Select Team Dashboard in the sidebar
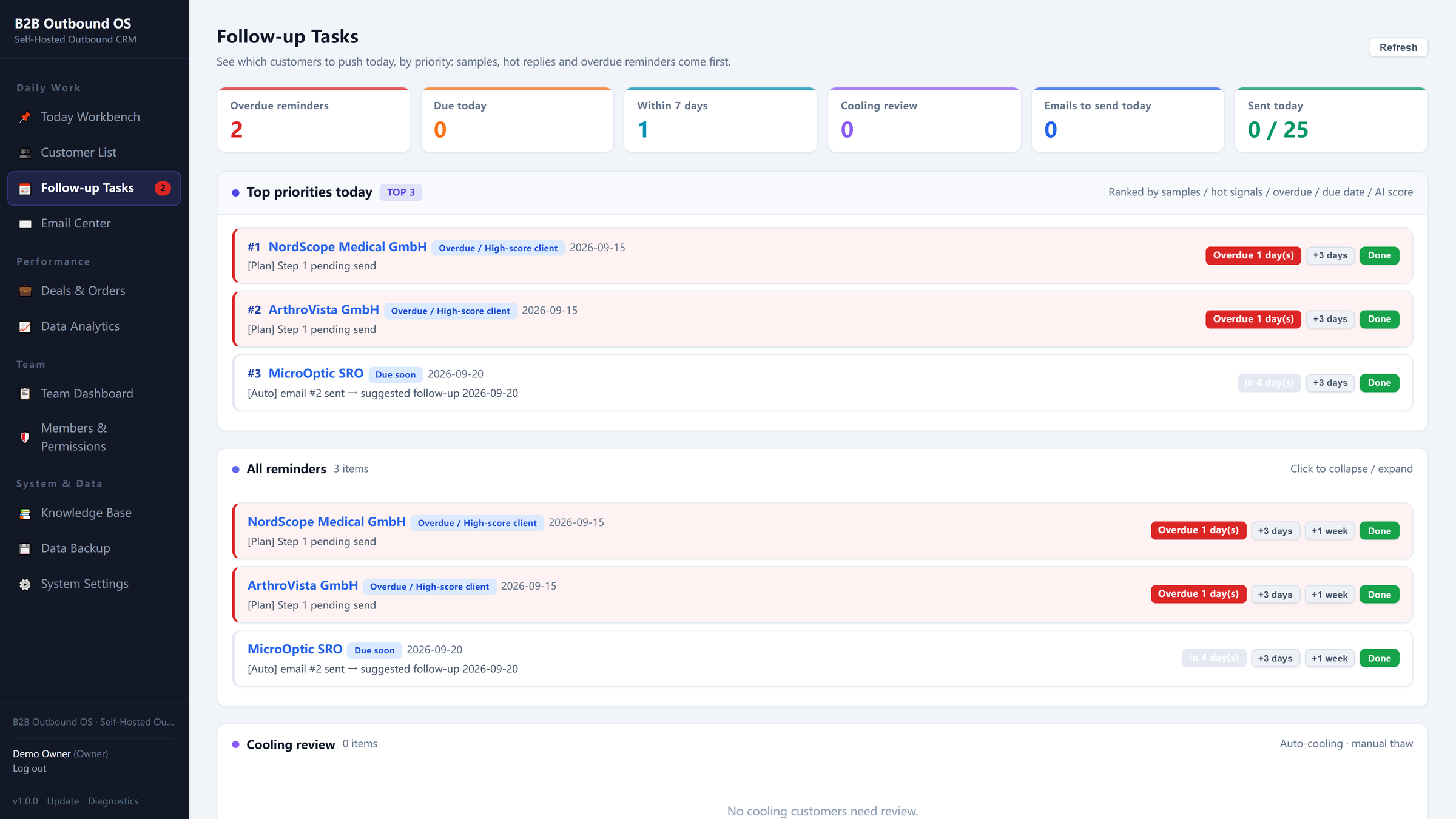The height and width of the screenshot is (819, 1456). (94, 393)
